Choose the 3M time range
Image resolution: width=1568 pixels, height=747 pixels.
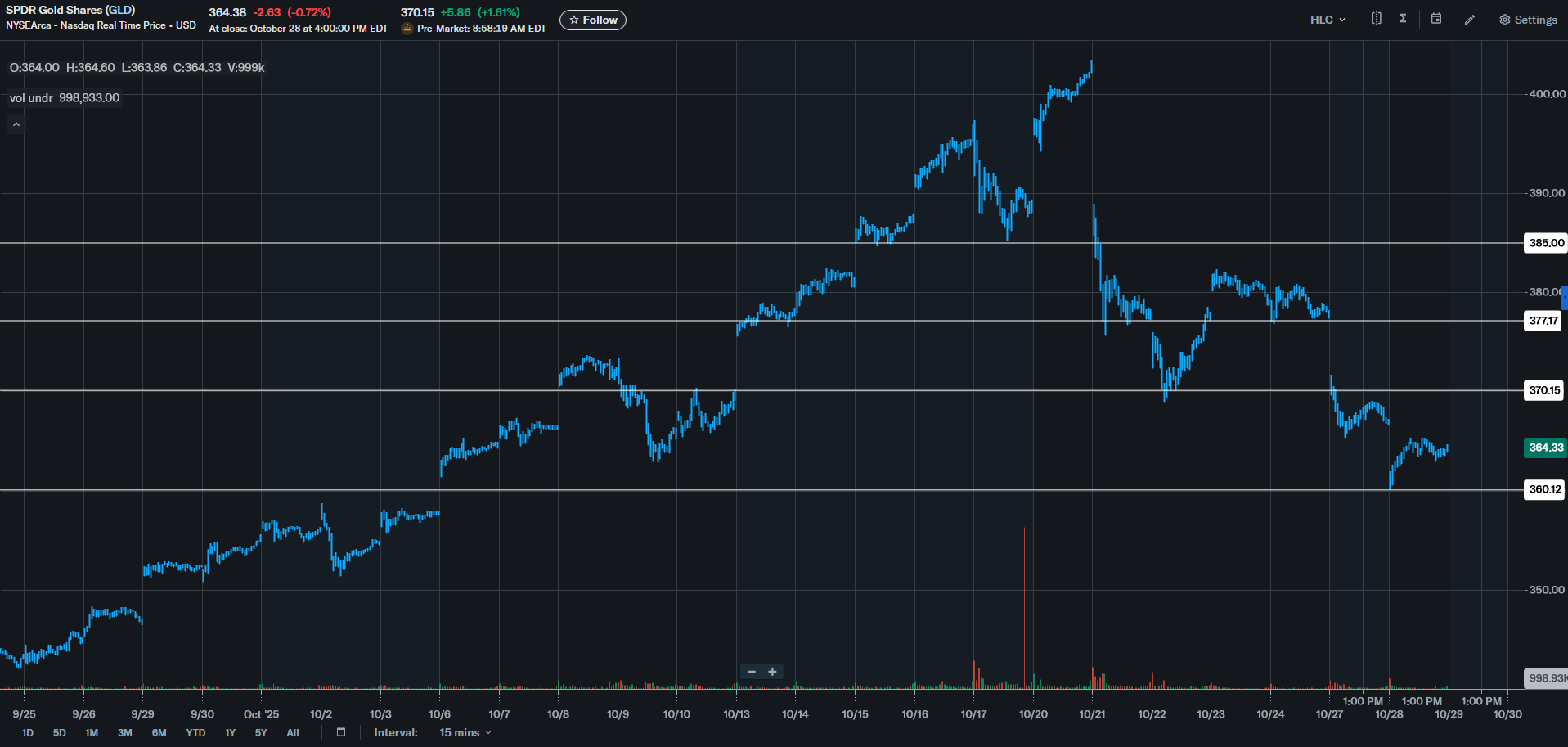click(124, 732)
